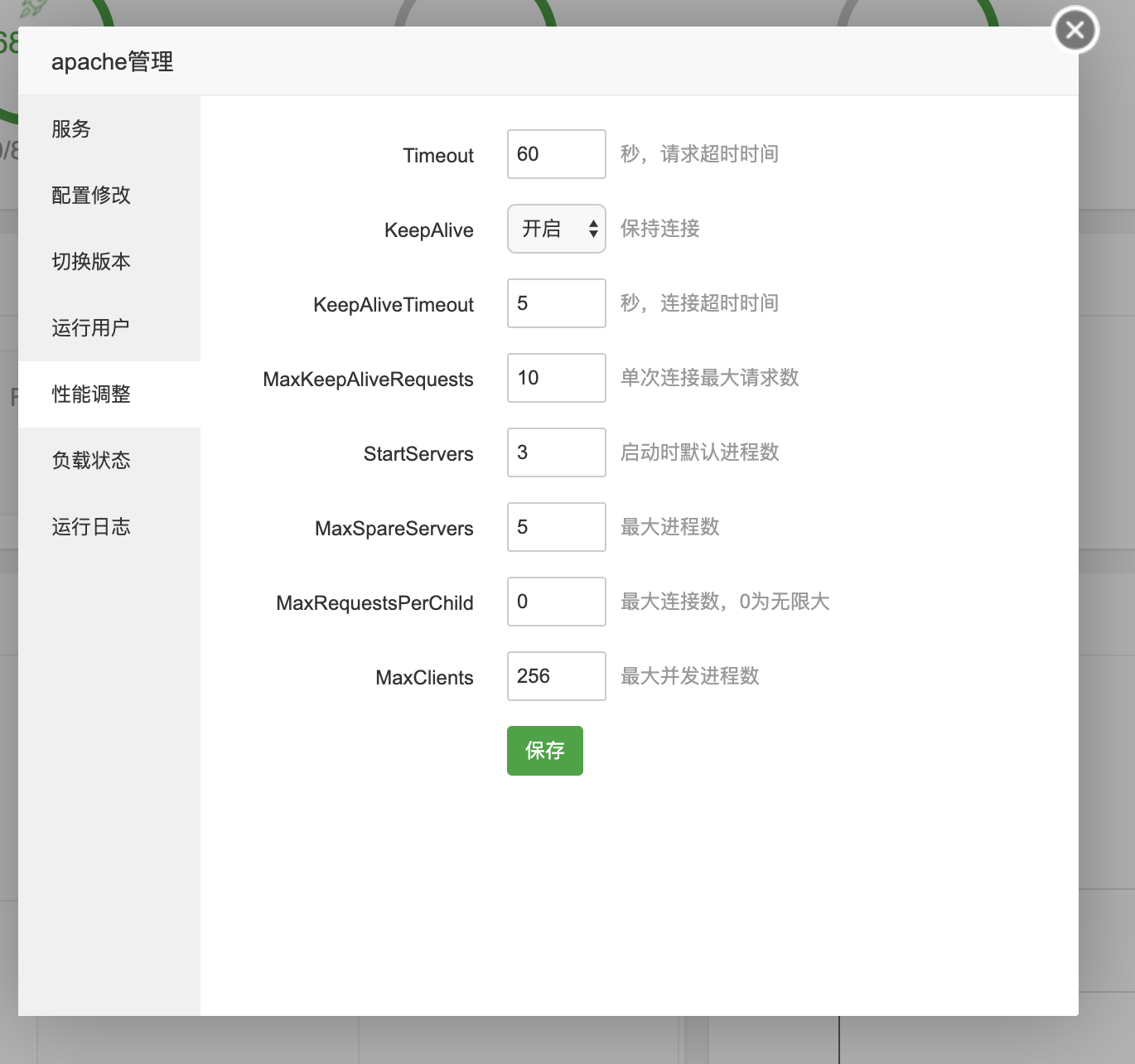Click the MaxKeepAliveRequests input field
This screenshot has height=1064, width=1135.
557,378
